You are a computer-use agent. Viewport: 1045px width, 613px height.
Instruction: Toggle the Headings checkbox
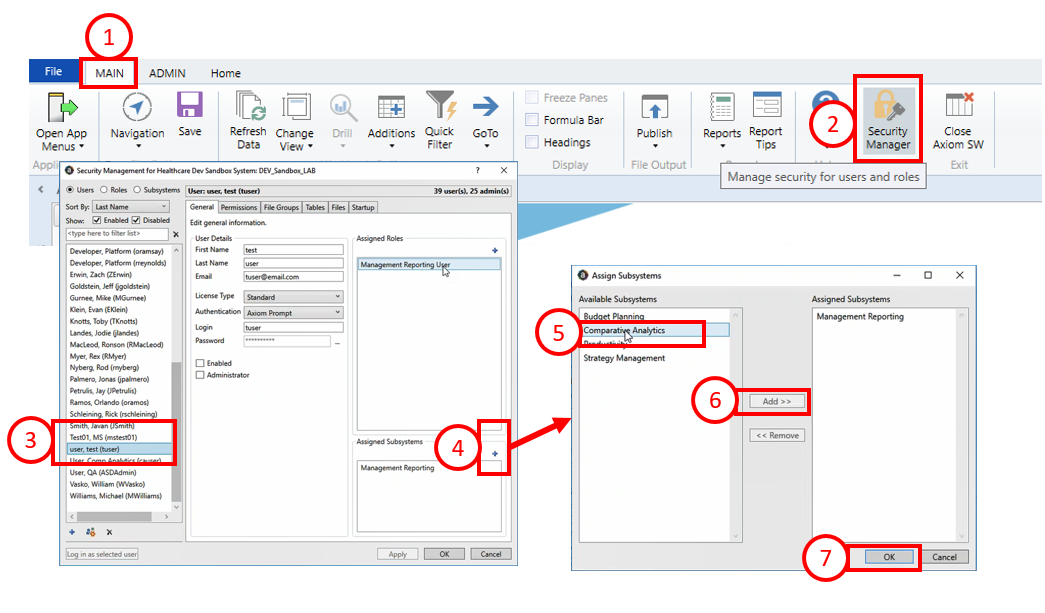tap(532, 142)
